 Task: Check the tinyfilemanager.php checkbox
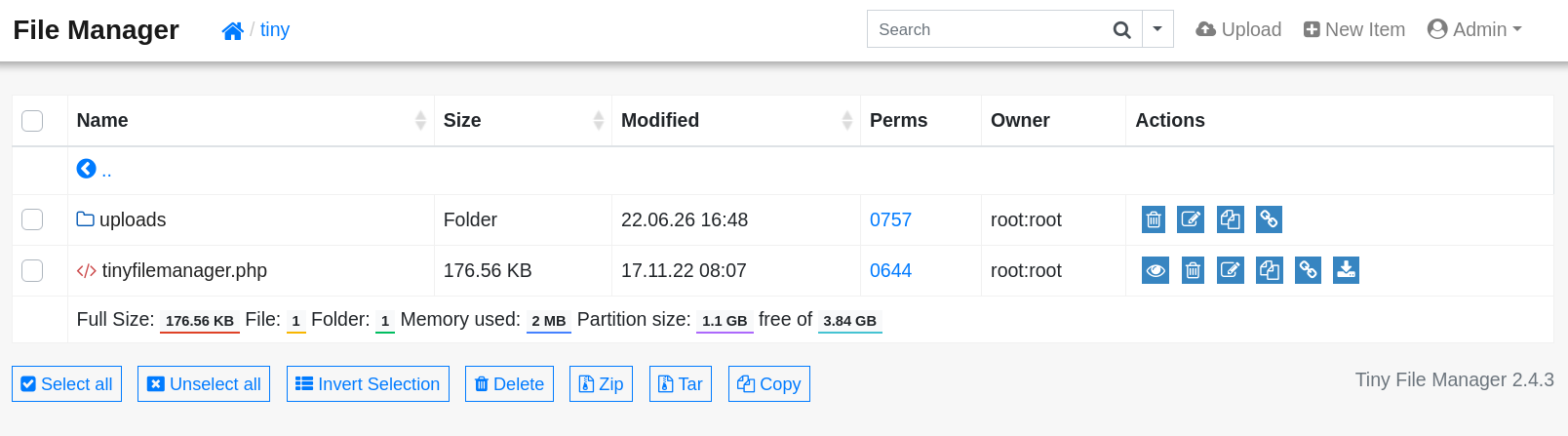[32, 270]
